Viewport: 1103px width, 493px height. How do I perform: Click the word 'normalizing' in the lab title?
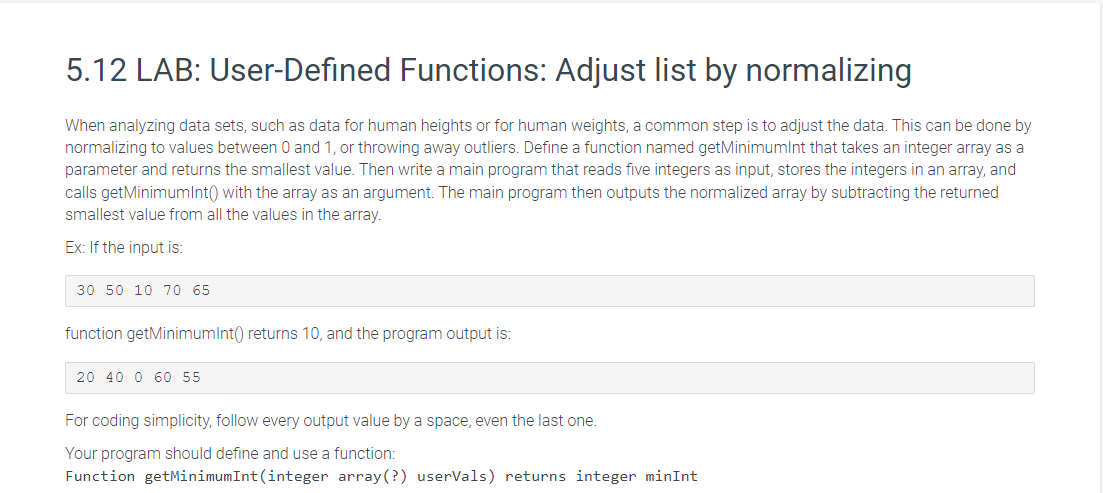(x=828, y=70)
